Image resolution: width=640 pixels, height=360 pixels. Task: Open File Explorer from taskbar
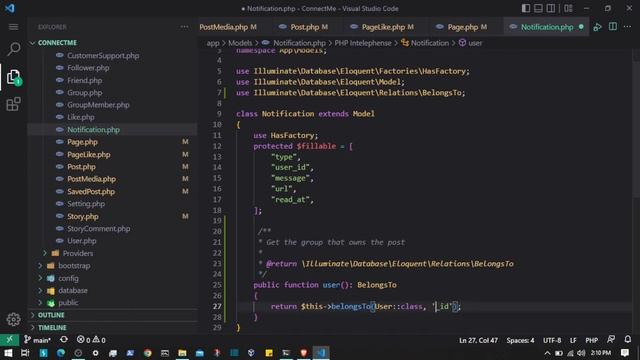182,353
